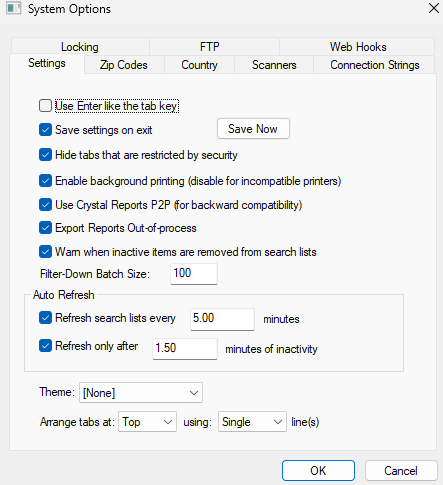This screenshot has width=443, height=485.
Task: Click the Filter-Down Batch Size field
Action: pos(194,274)
